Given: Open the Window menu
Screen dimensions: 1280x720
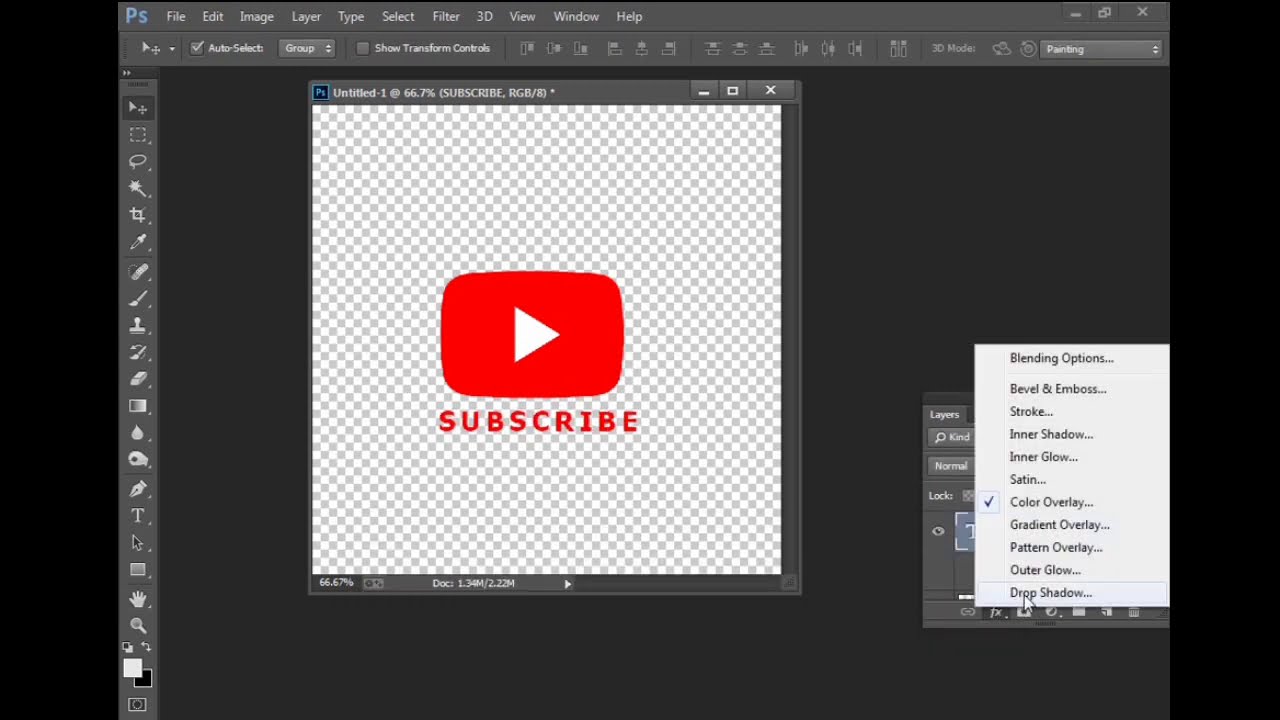Looking at the screenshot, I should click(576, 16).
